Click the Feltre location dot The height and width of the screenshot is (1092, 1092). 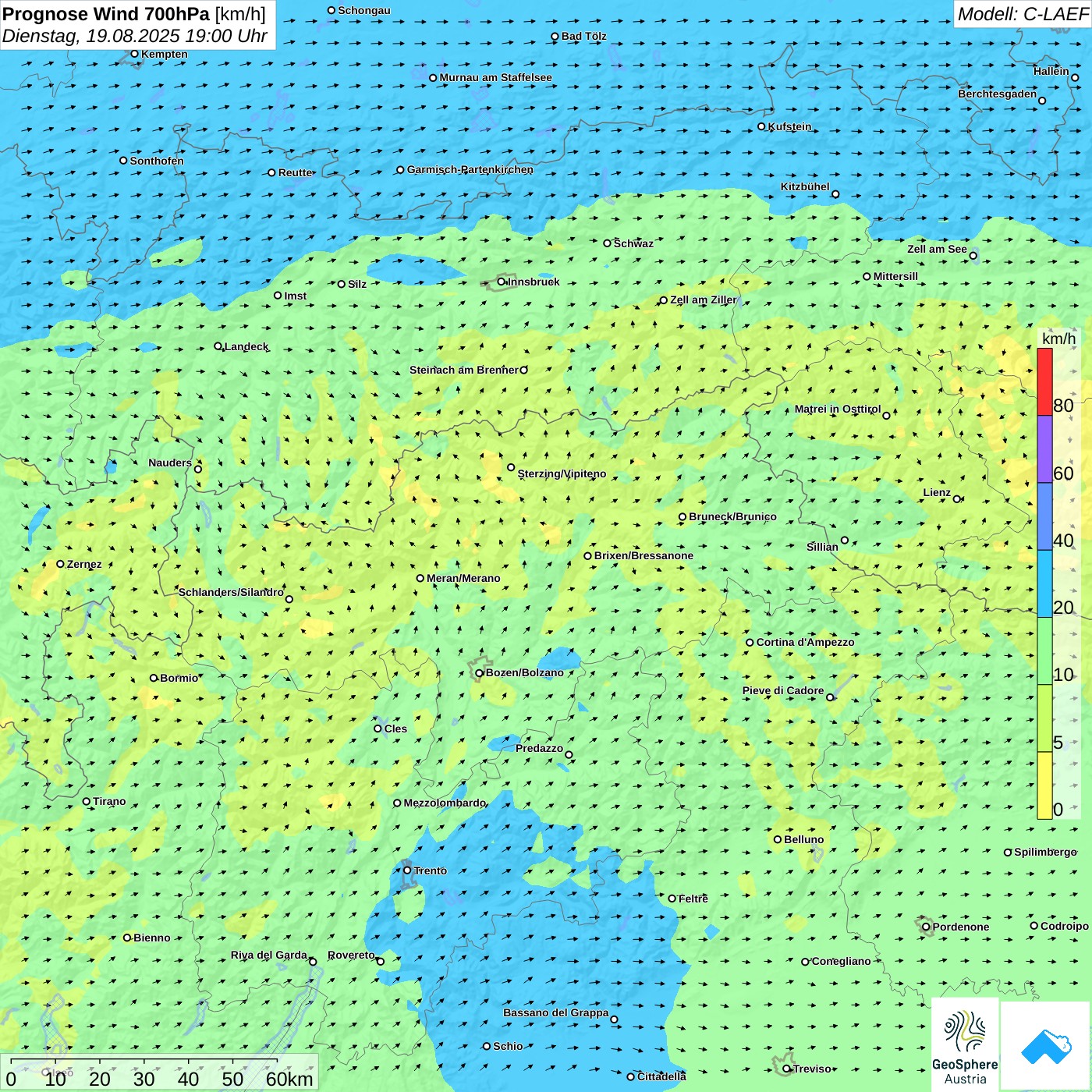pyautogui.click(x=672, y=899)
